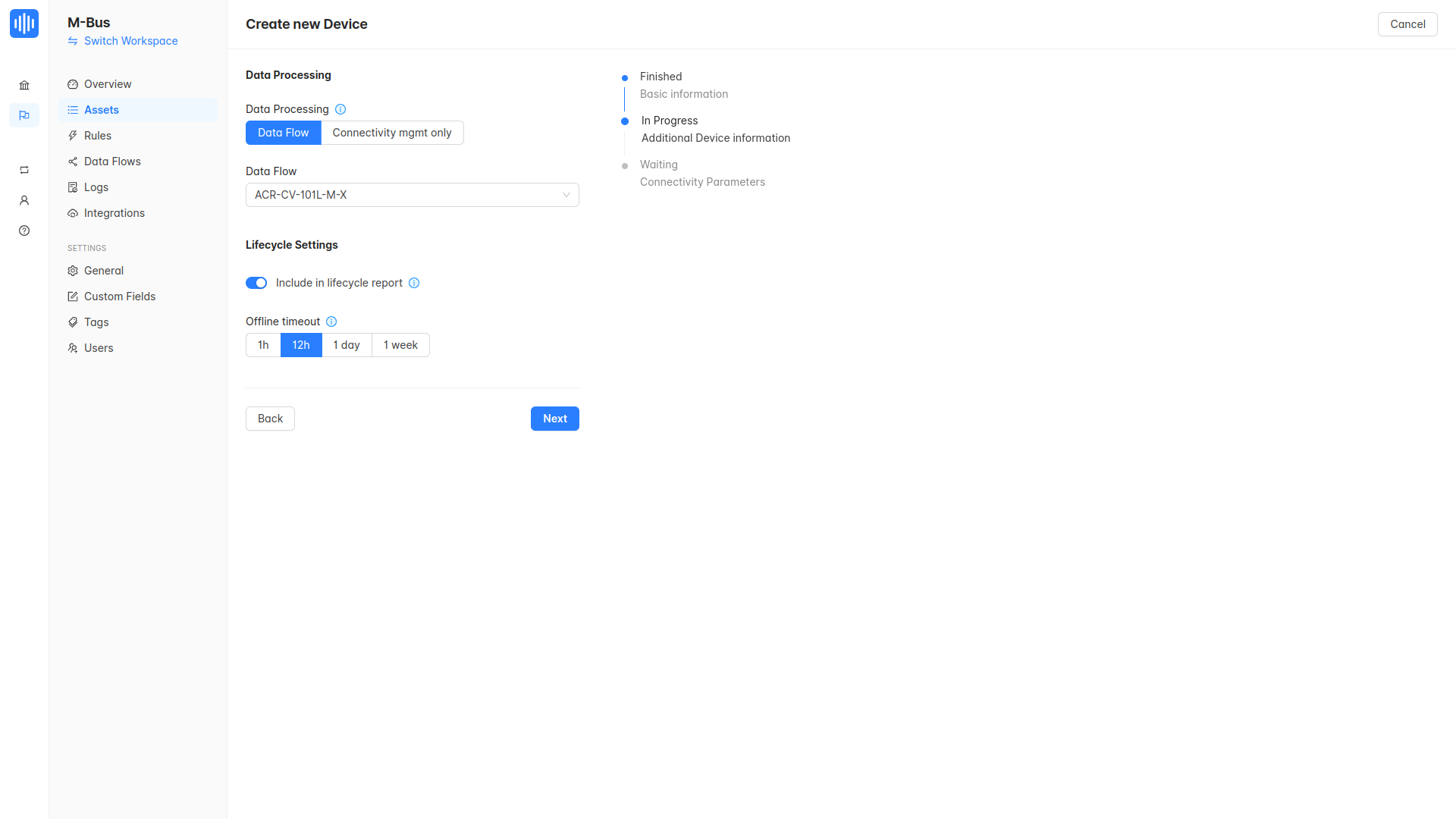Image resolution: width=1456 pixels, height=819 pixels.
Task: Choose the 1 day timeout option
Action: click(347, 345)
